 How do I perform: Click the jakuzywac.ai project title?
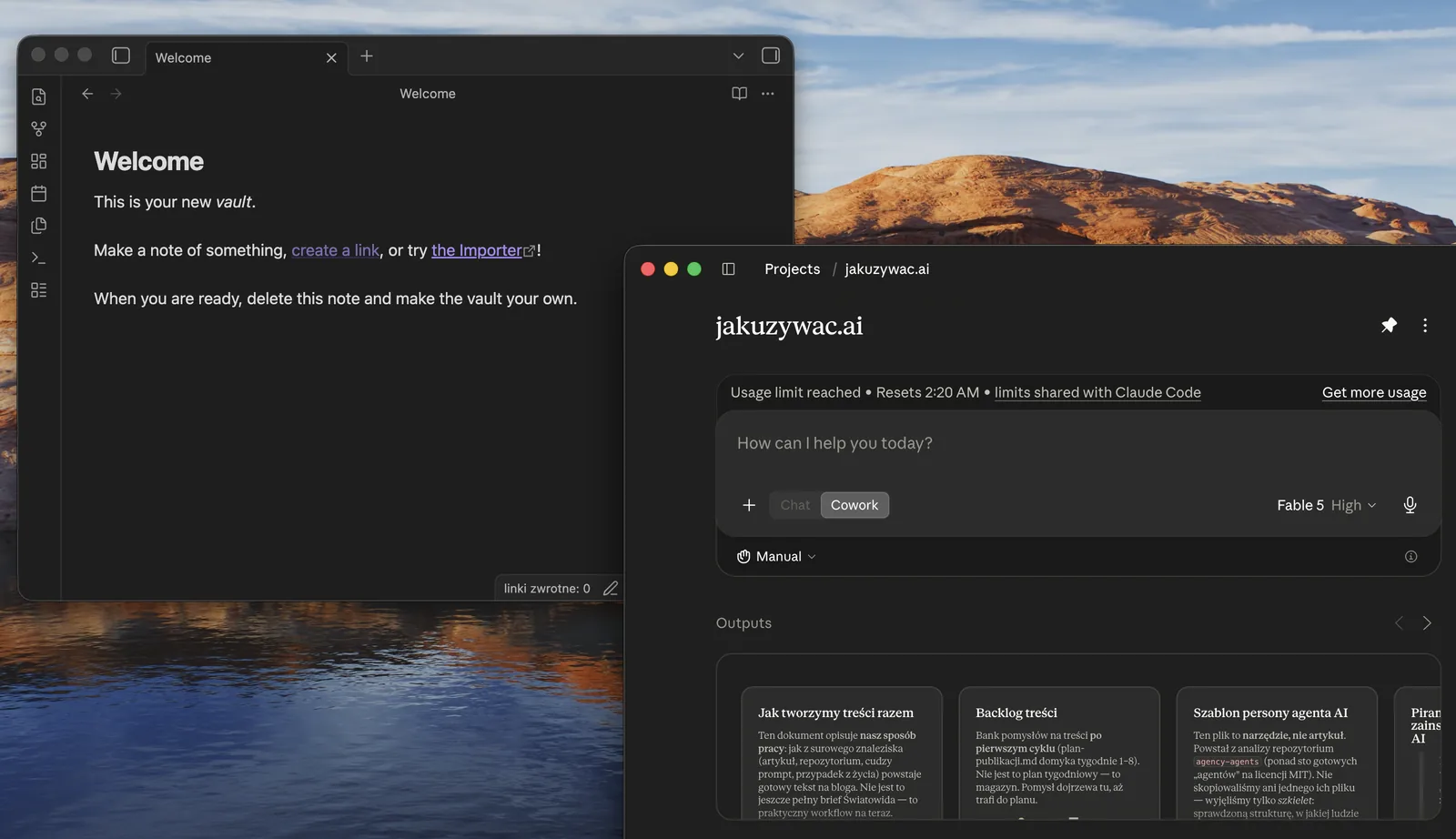pyautogui.click(x=789, y=326)
